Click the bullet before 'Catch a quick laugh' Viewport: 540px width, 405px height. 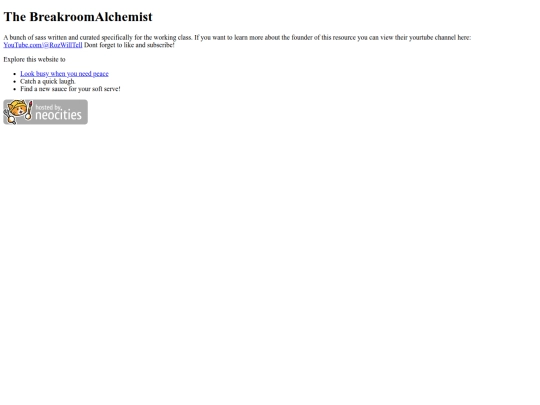(x=14, y=82)
